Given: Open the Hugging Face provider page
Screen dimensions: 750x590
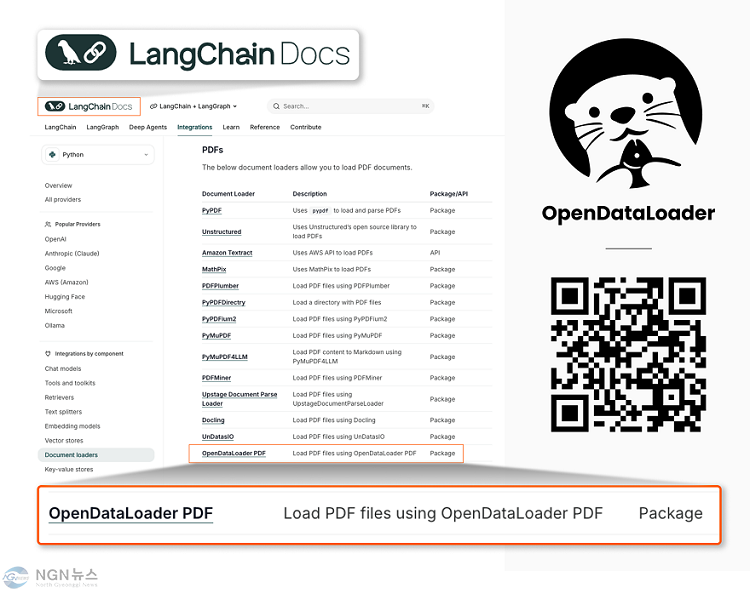Looking at the screenshot, I should (x=65, y=297).
